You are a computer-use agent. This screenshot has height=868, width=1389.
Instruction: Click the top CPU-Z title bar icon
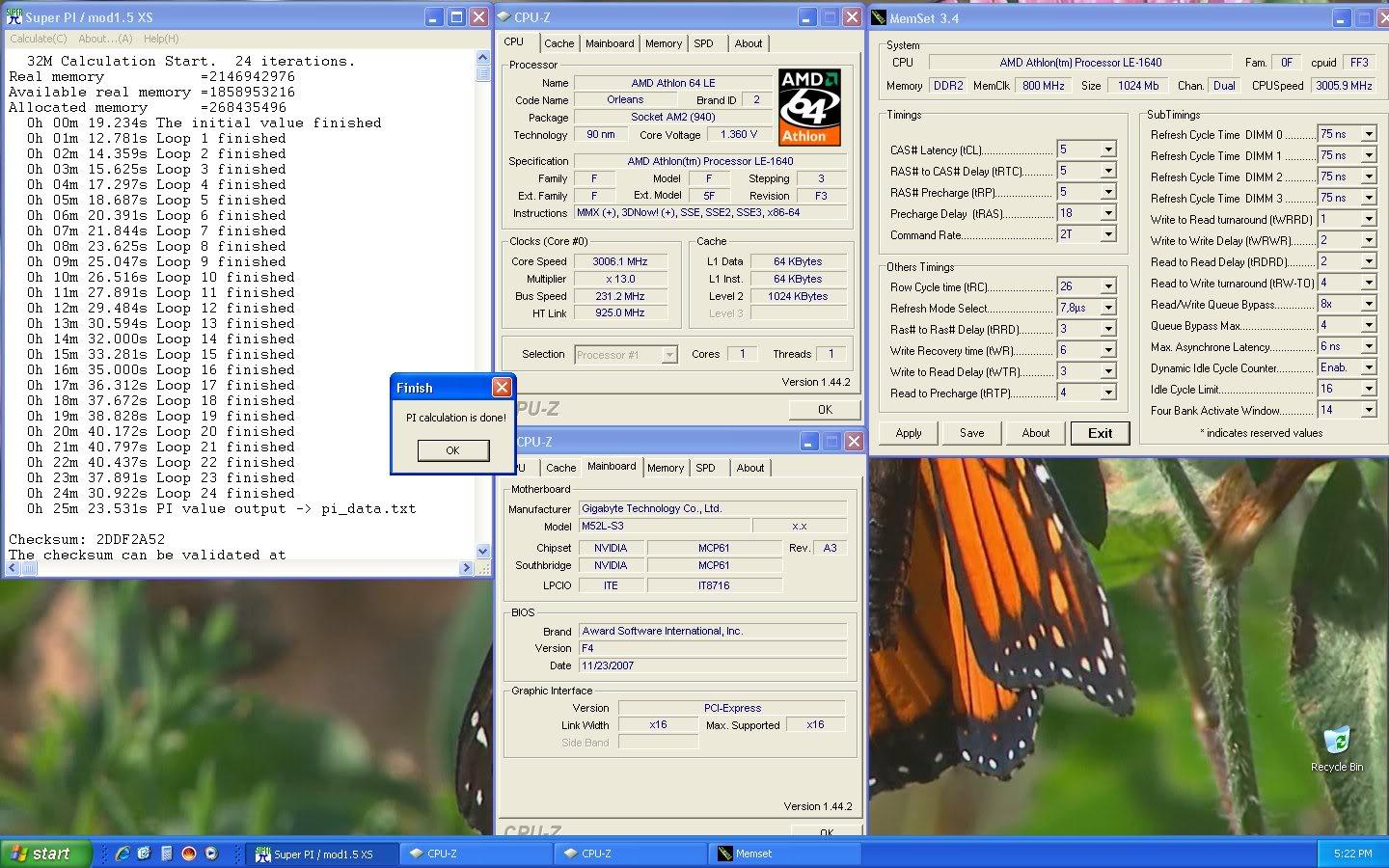[504, 17]
